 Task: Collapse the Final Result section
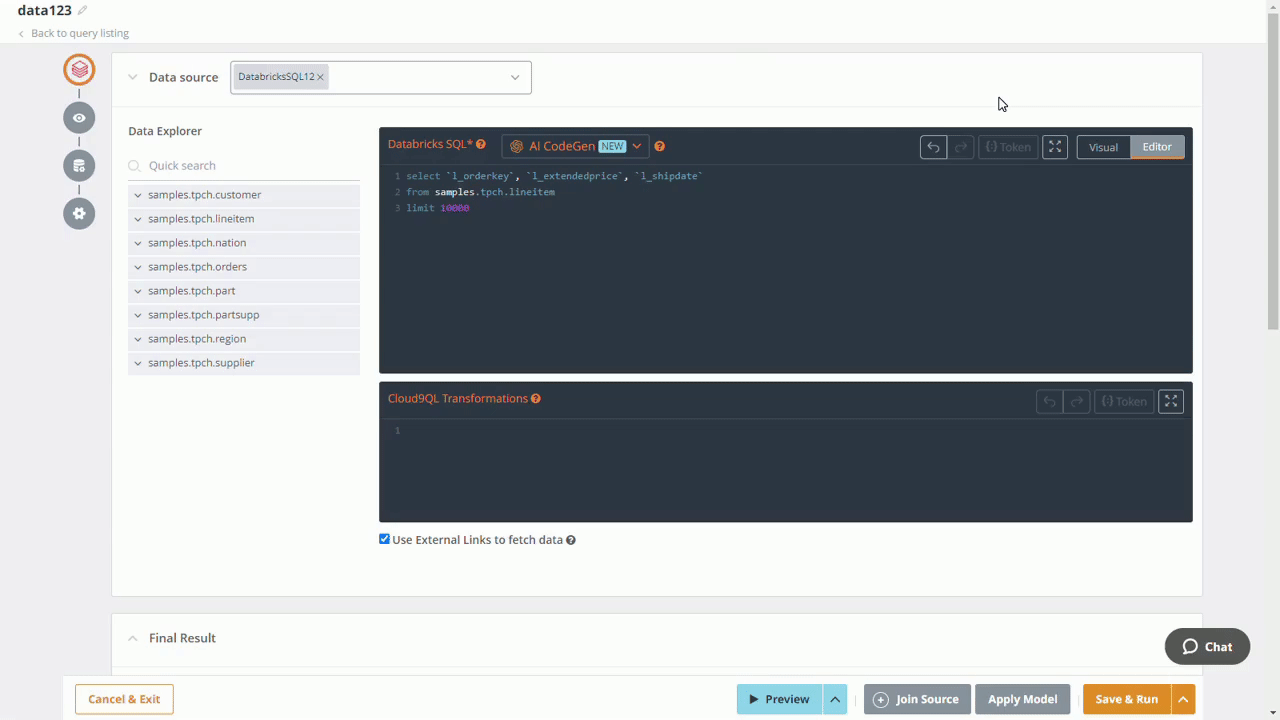[x=132, y=638]
